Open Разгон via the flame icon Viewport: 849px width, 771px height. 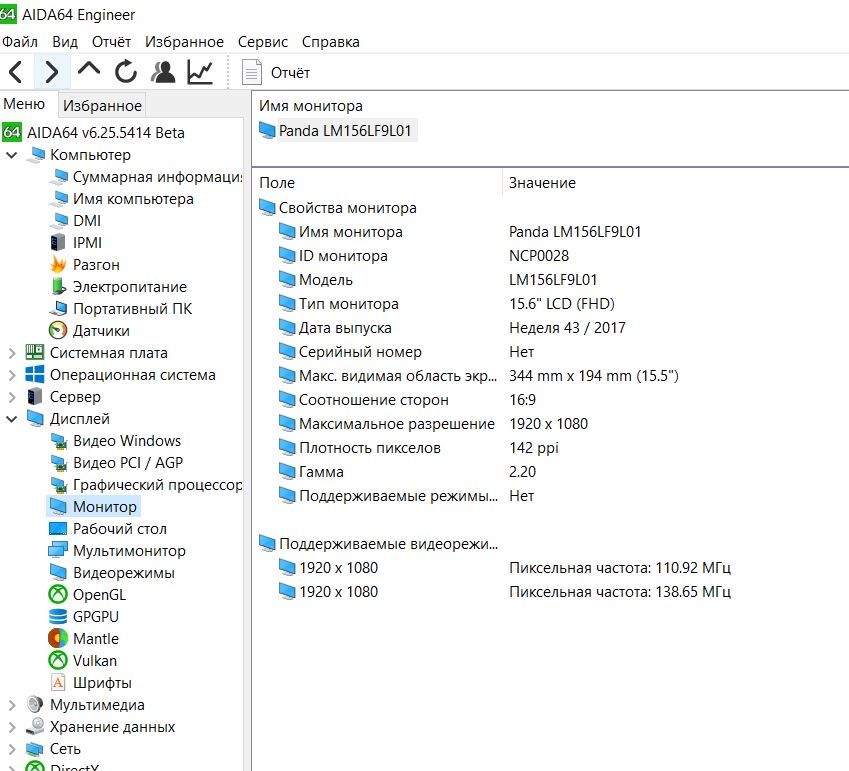point(58,264)
